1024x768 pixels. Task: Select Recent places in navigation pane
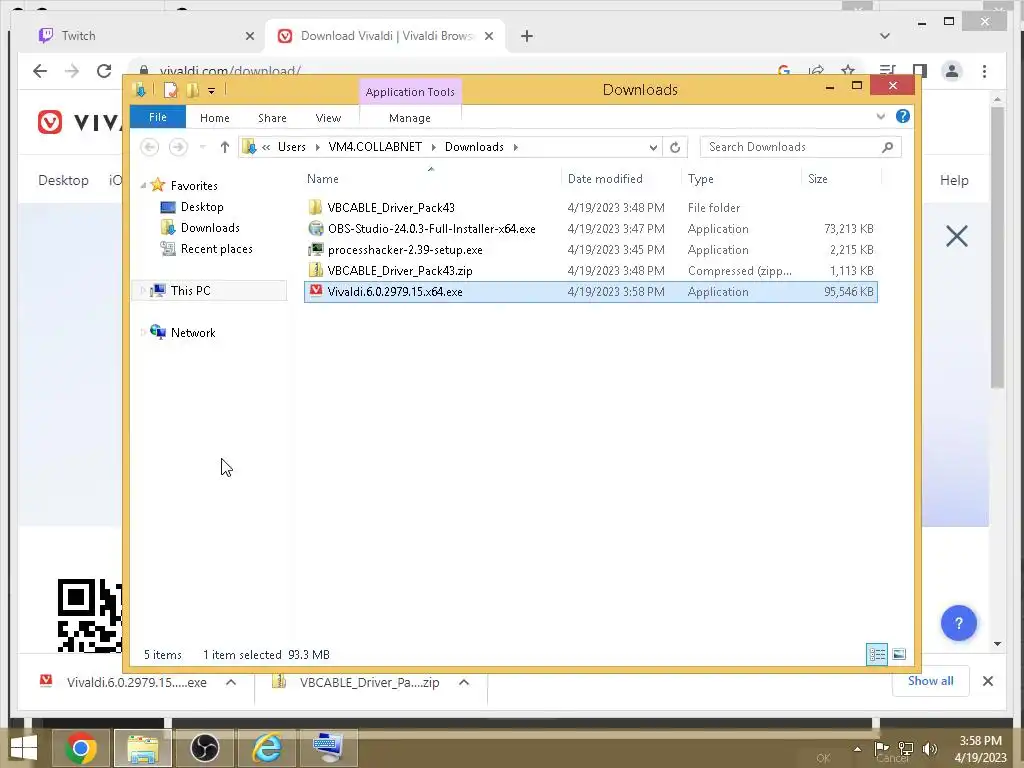(216, 249)
